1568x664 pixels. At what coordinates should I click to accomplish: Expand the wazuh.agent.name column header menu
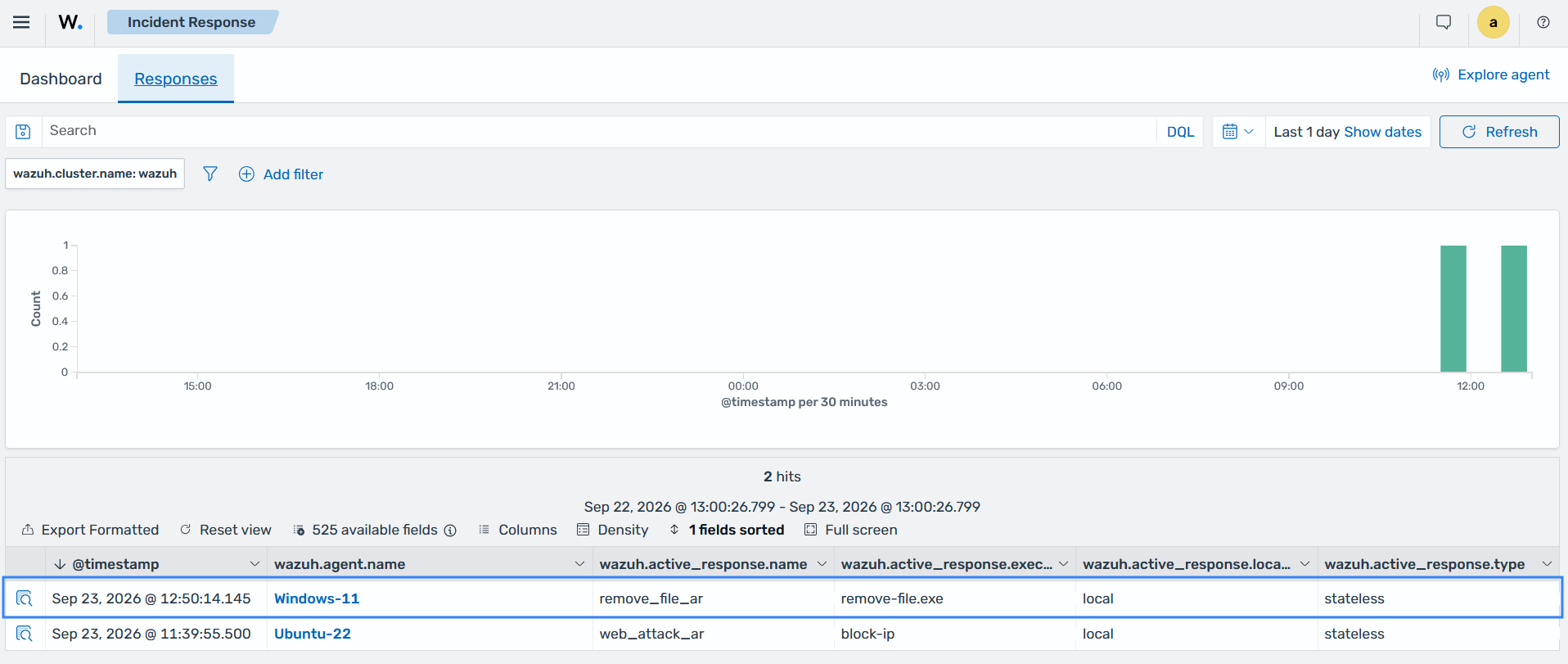[579, 564]
